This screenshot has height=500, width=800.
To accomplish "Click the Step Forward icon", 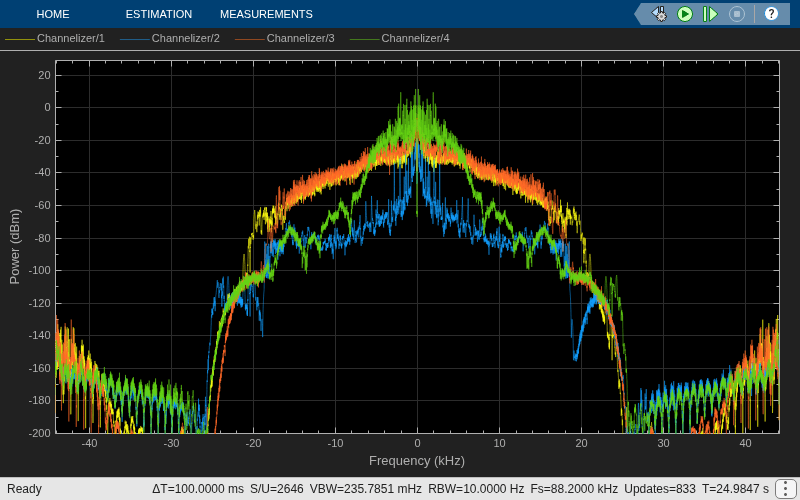I will [x=710, y=14].
